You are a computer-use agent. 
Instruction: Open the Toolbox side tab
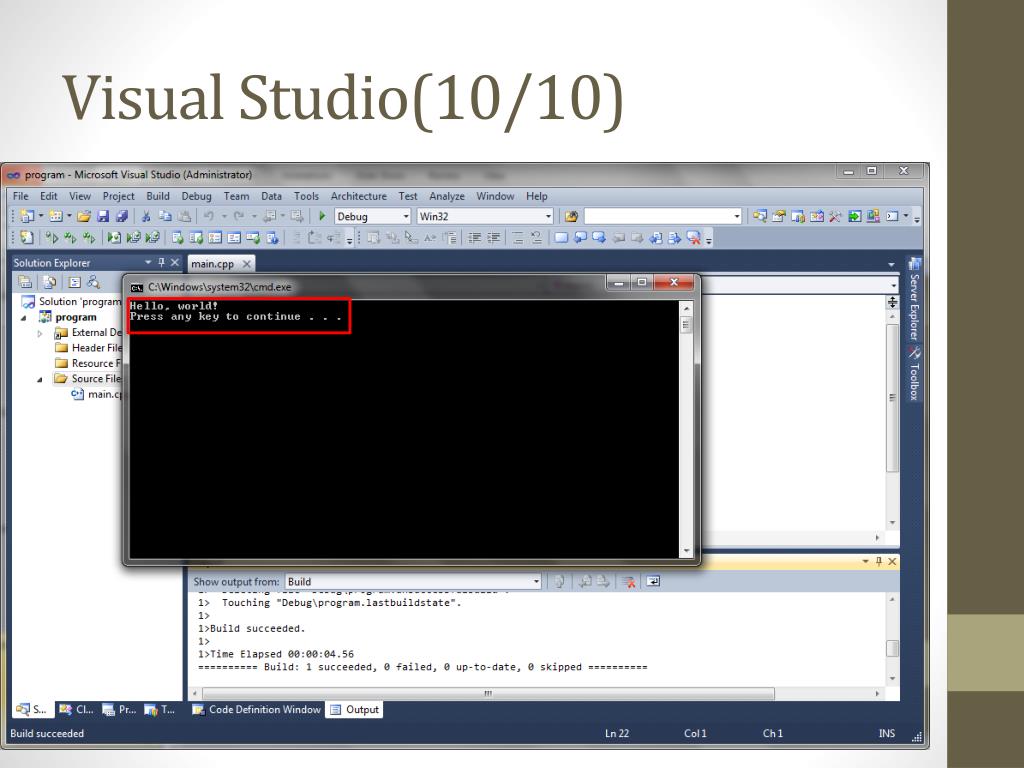pyautogui.click(x=914, y=374)
